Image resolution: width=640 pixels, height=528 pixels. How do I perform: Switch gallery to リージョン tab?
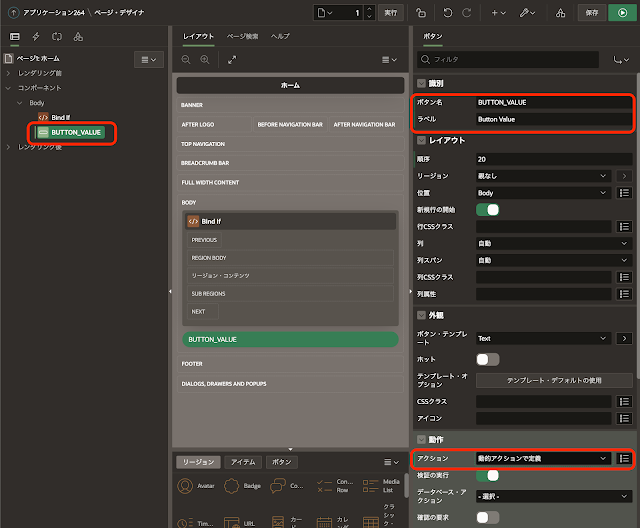pos(198,462)
